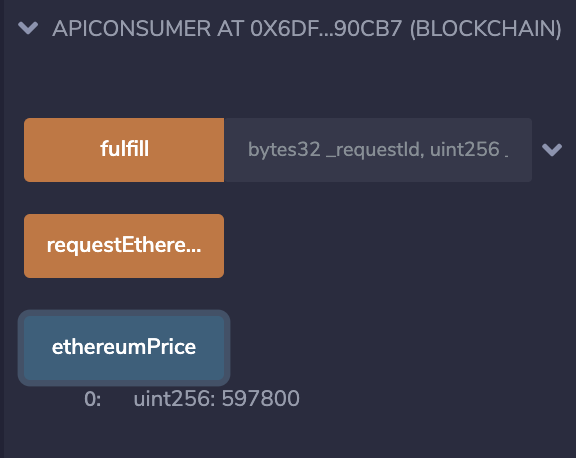
Task: Read ethereumPrice with the blue button
Action: tap(124, 347)
